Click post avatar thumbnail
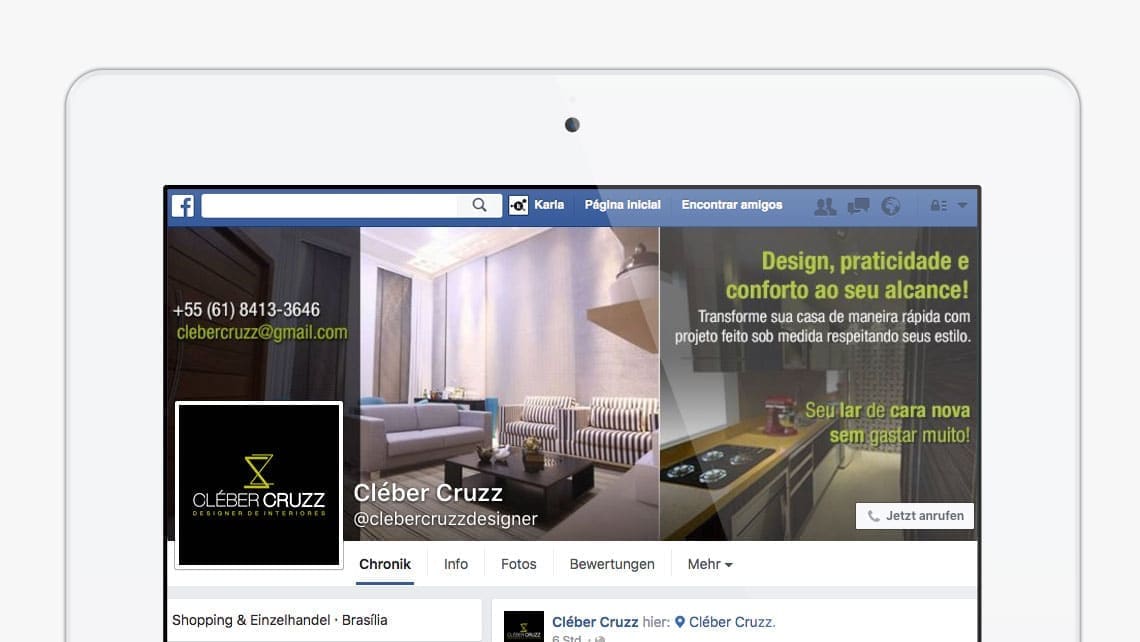The width and height of the screenshot is (1140, 642). (523, 626)
